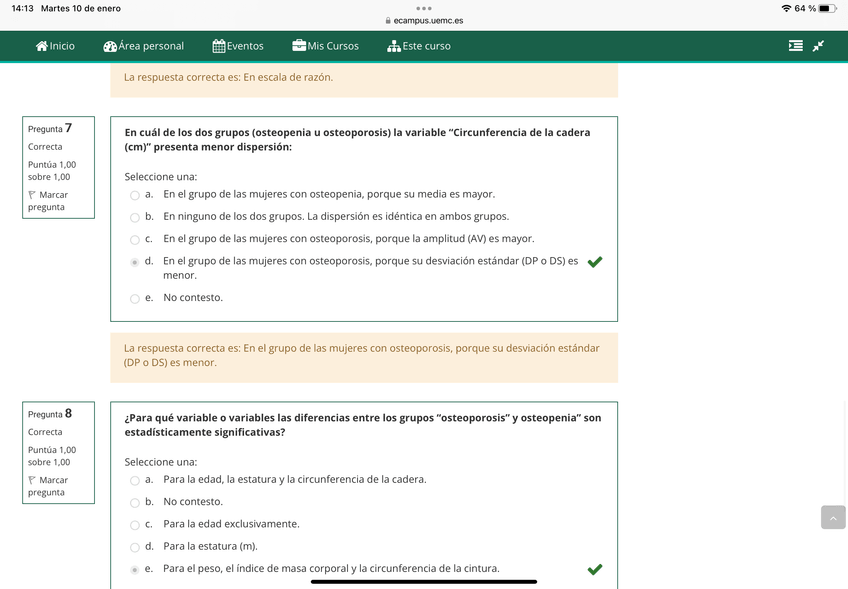This screenshot has width=848, height=589.
Task: Open the Este curso menu
Action: pos(426,46)
